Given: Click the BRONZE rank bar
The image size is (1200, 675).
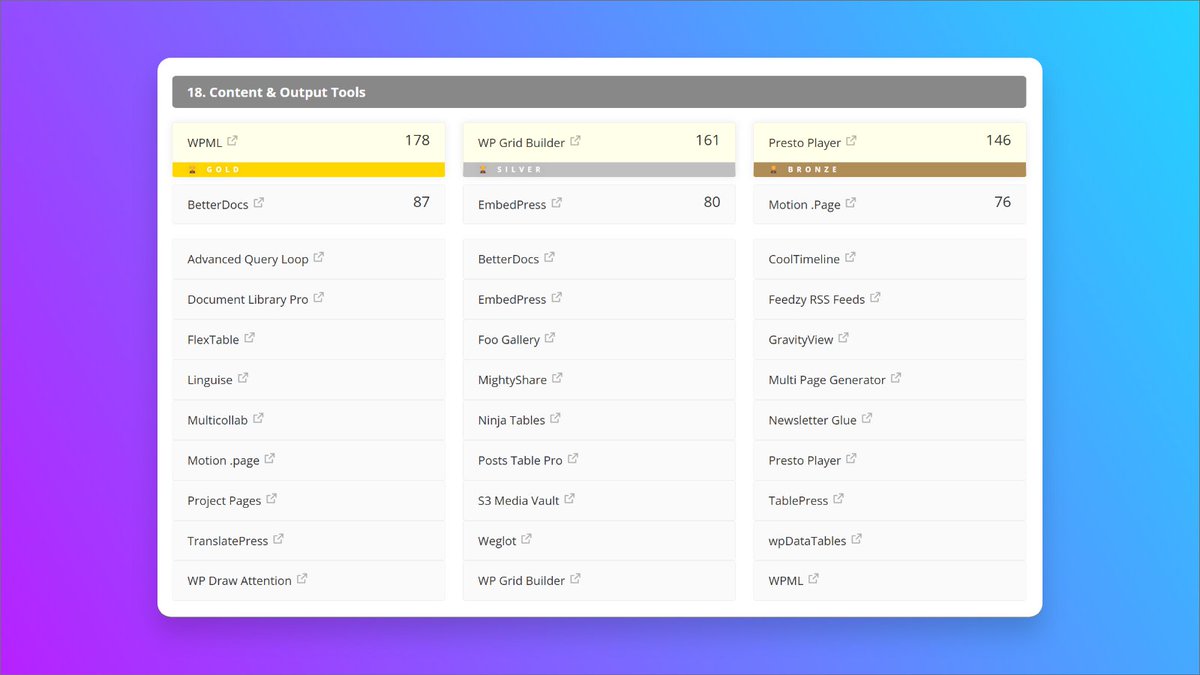Looking at the screenshot, I should 890,170.
